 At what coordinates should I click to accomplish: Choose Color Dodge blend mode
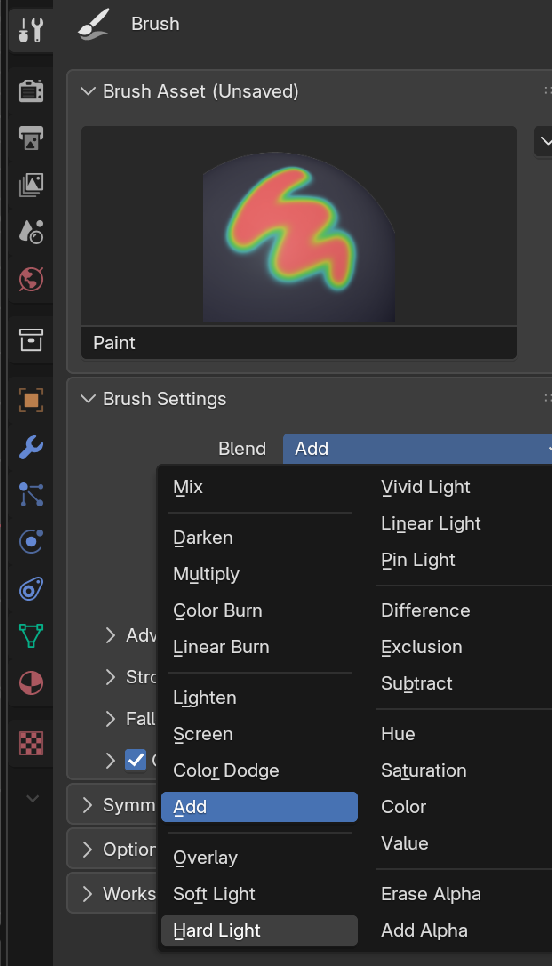259,771
